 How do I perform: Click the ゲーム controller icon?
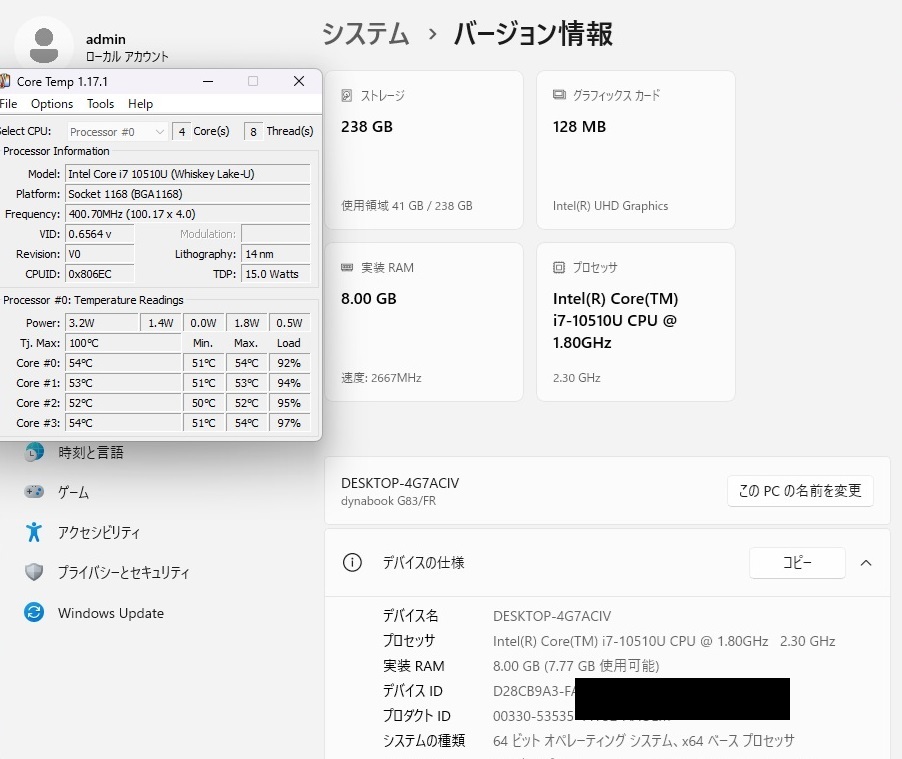click(x=34, y=492)
